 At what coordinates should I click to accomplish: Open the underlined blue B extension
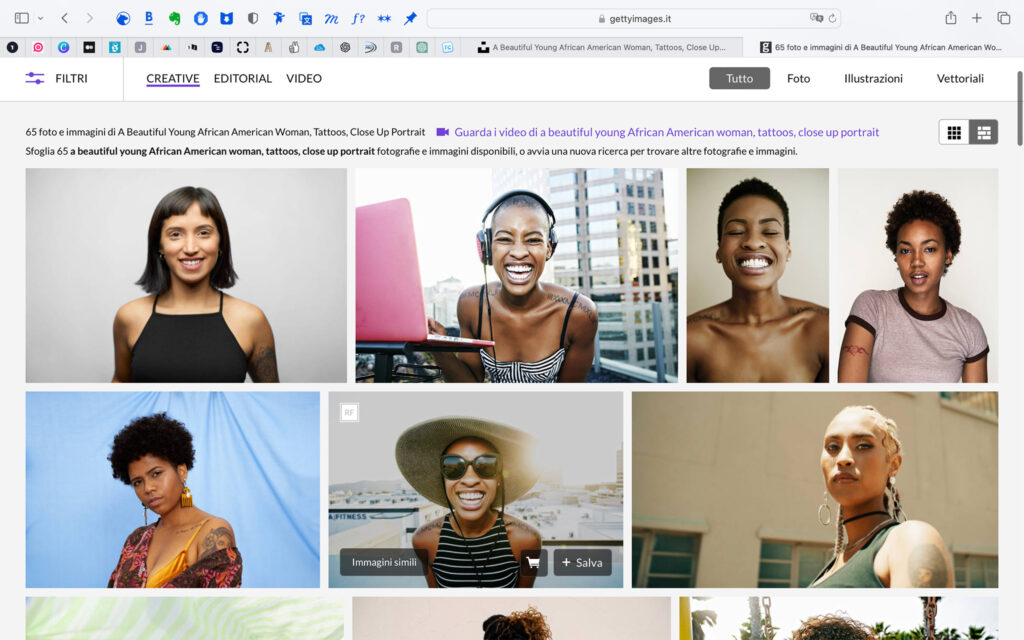[x=149, y=18]
